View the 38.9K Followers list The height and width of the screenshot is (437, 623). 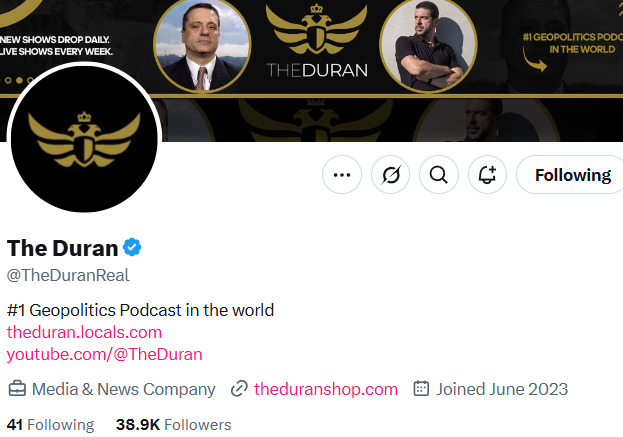click(x=173, y=425)
